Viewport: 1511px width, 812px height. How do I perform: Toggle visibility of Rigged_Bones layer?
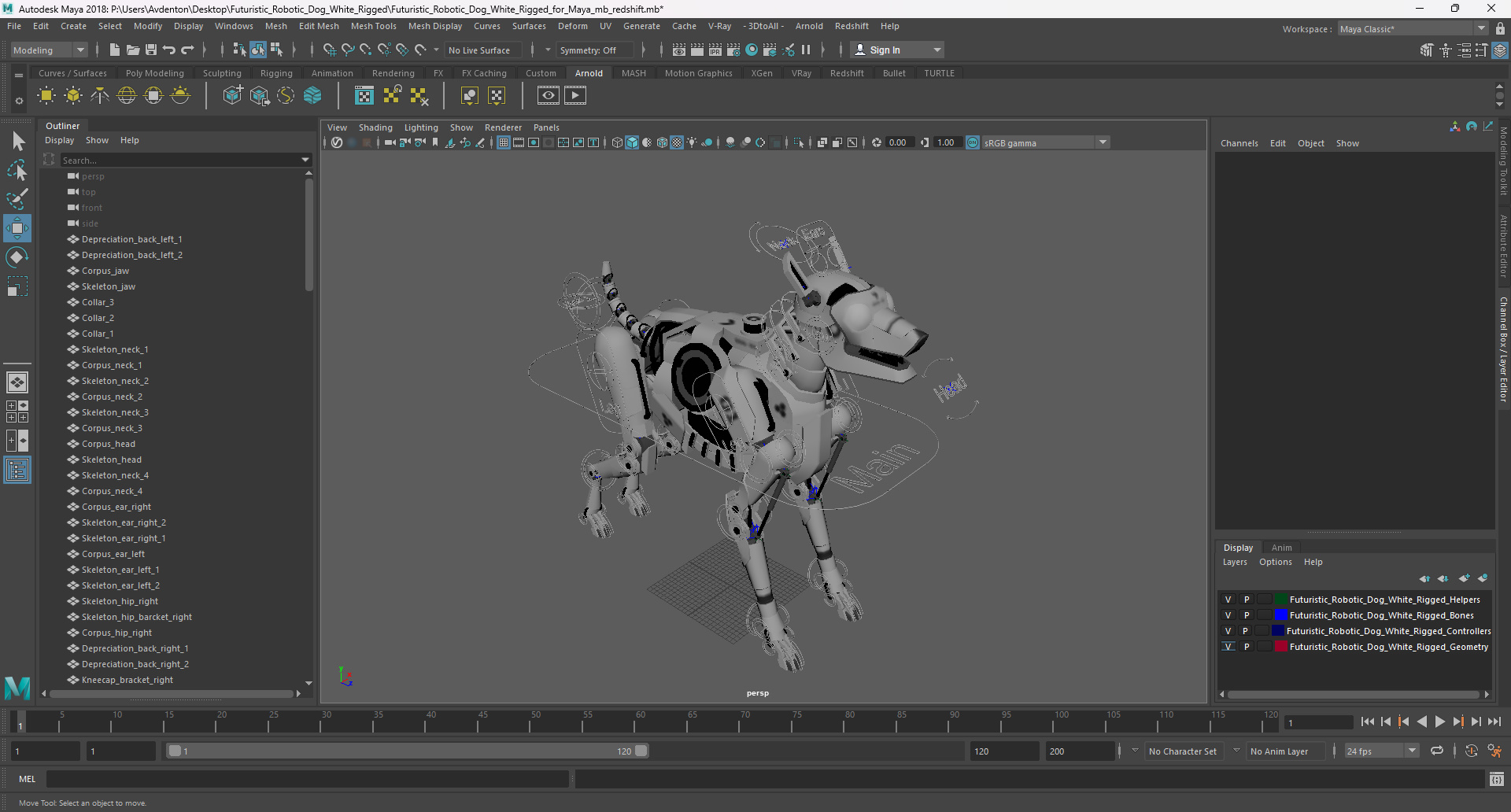tap(1228, 615)
